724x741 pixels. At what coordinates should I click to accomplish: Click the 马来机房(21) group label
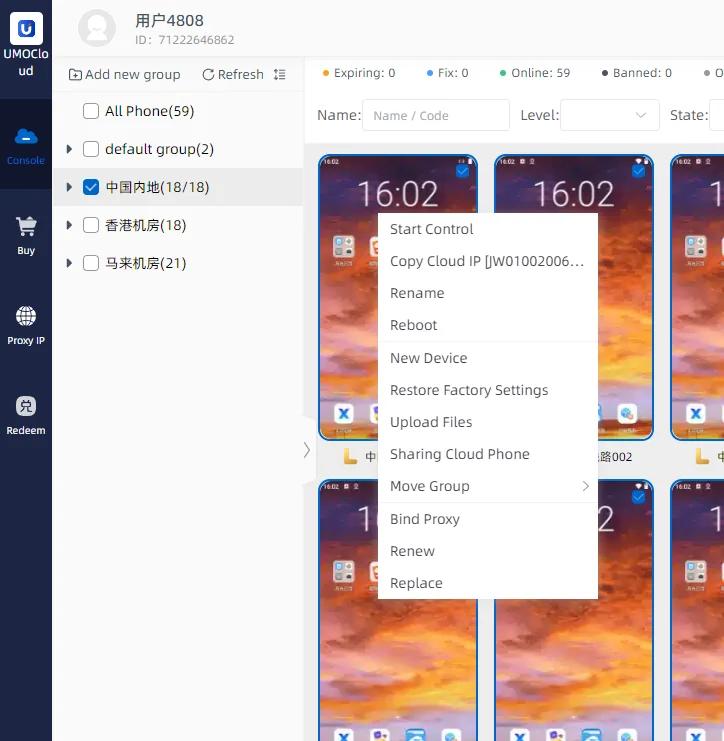146,263
